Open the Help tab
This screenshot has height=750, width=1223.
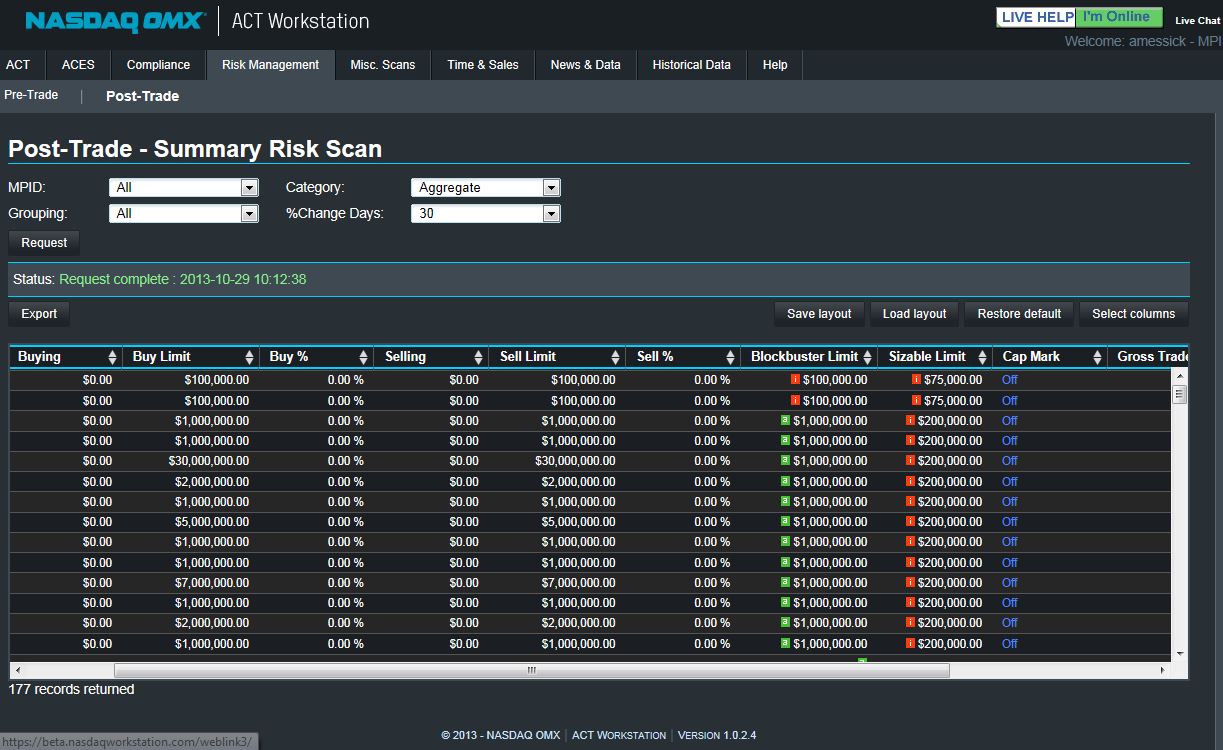tap(775, 65)
